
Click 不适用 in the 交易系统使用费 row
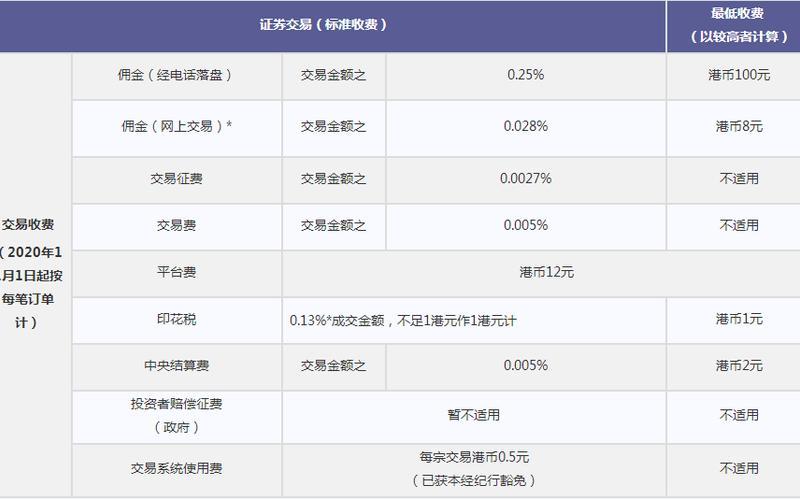coord(739,468)
